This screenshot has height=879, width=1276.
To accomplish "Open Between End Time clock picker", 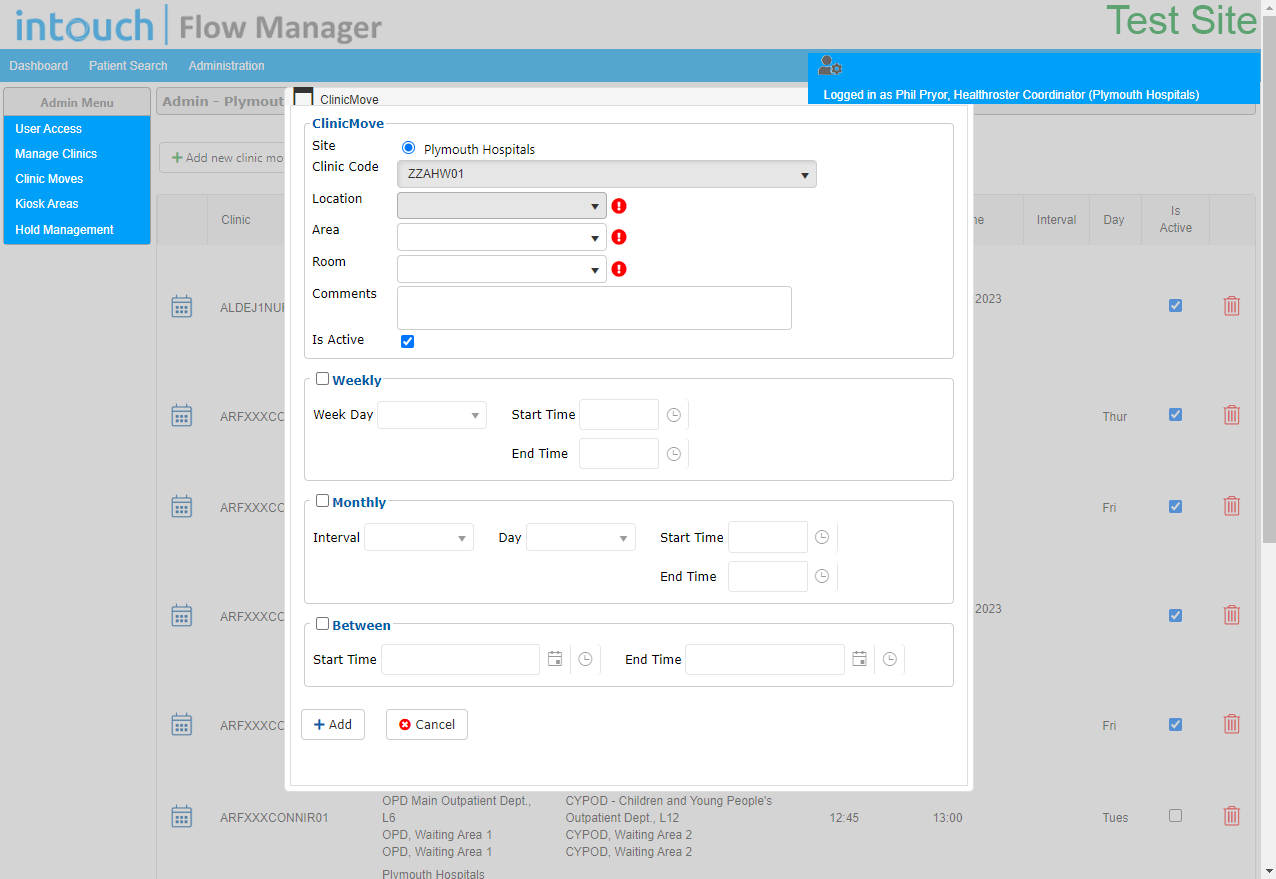I will [890, 659].
